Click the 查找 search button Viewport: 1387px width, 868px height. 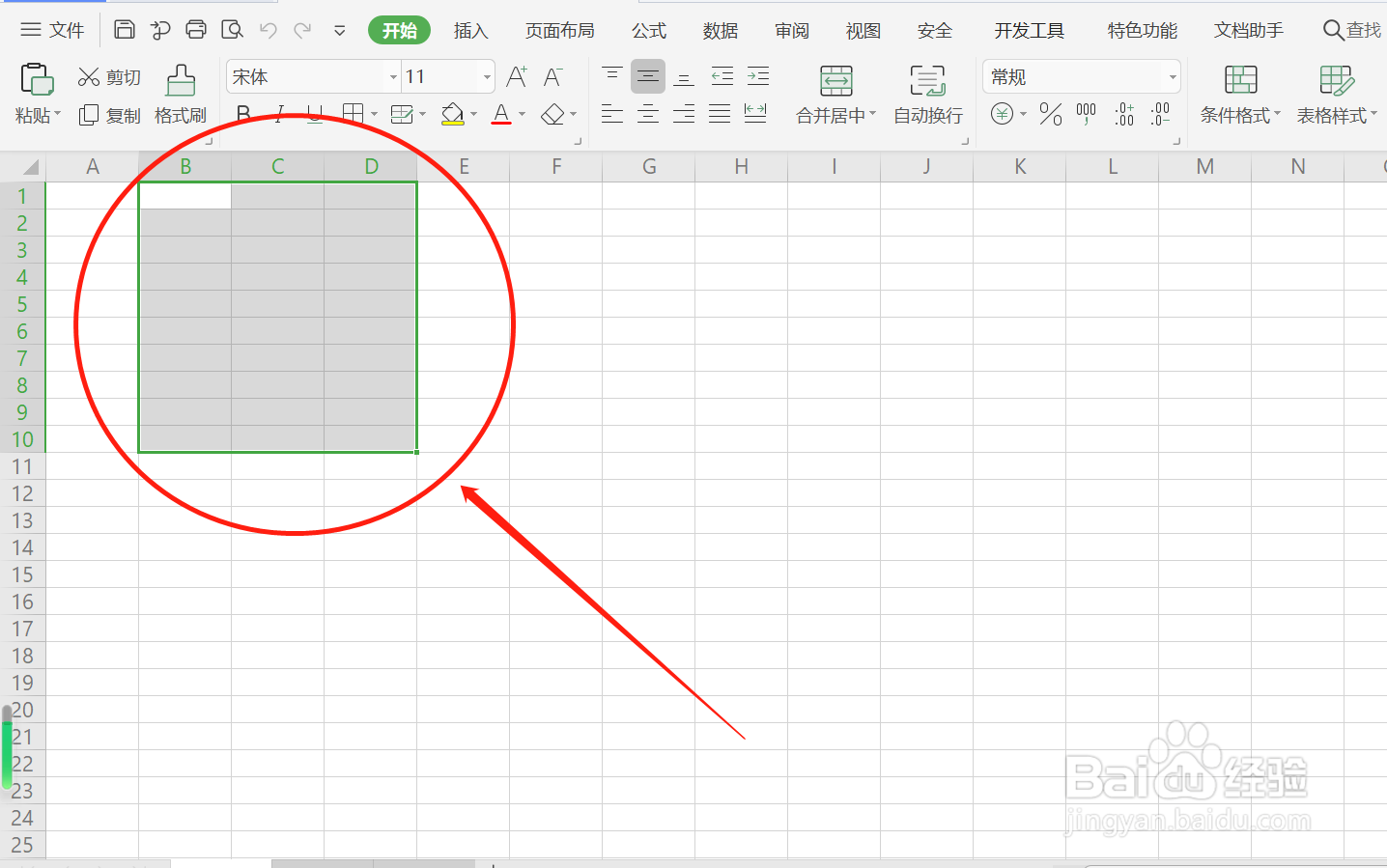pos(1352,31)
